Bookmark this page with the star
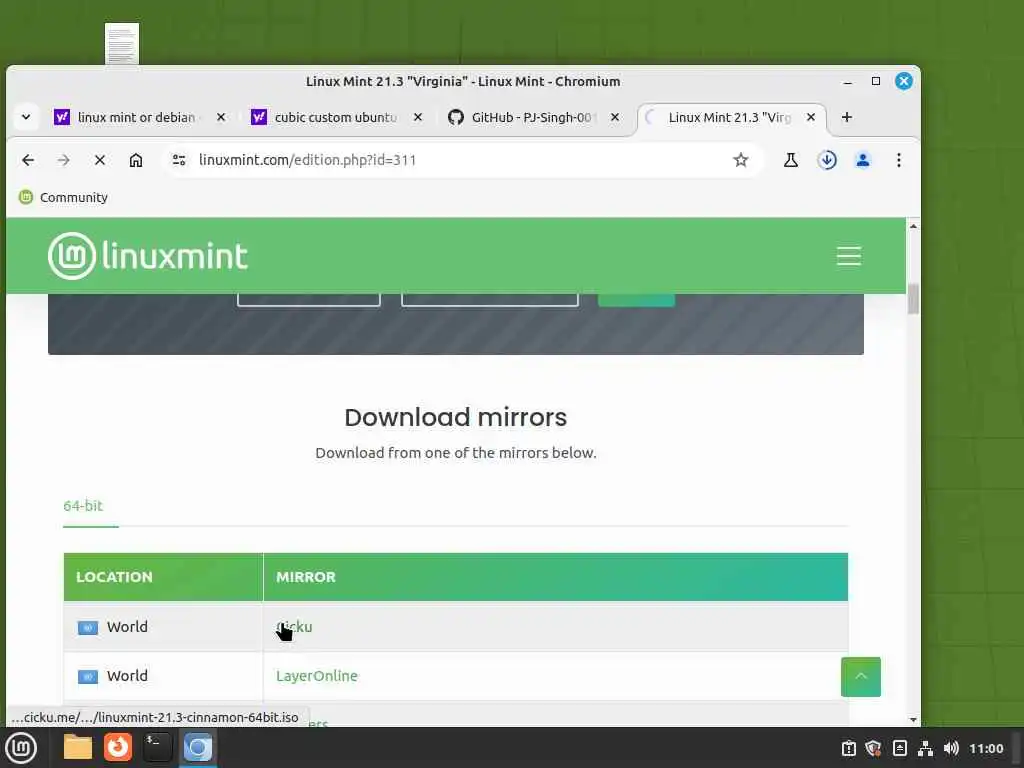Screen dimensions: 1024x768 741,160
